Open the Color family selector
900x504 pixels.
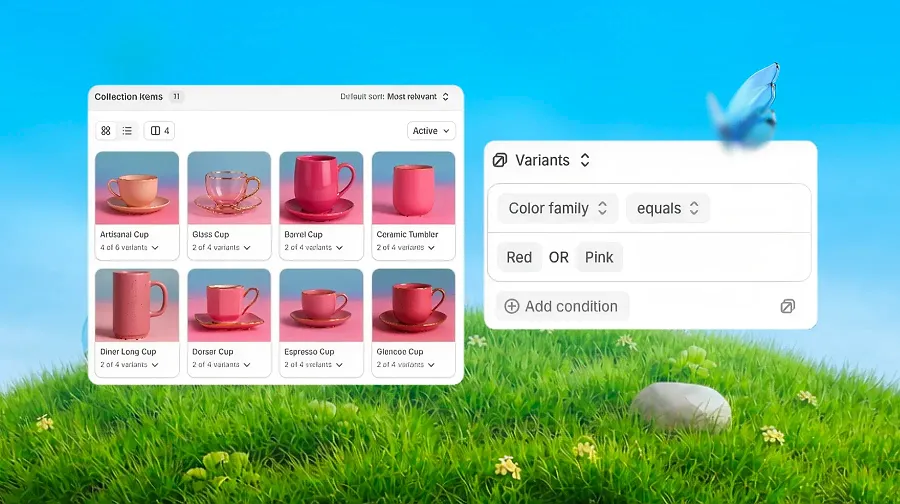pyautogui.click(x=558, y=208)
